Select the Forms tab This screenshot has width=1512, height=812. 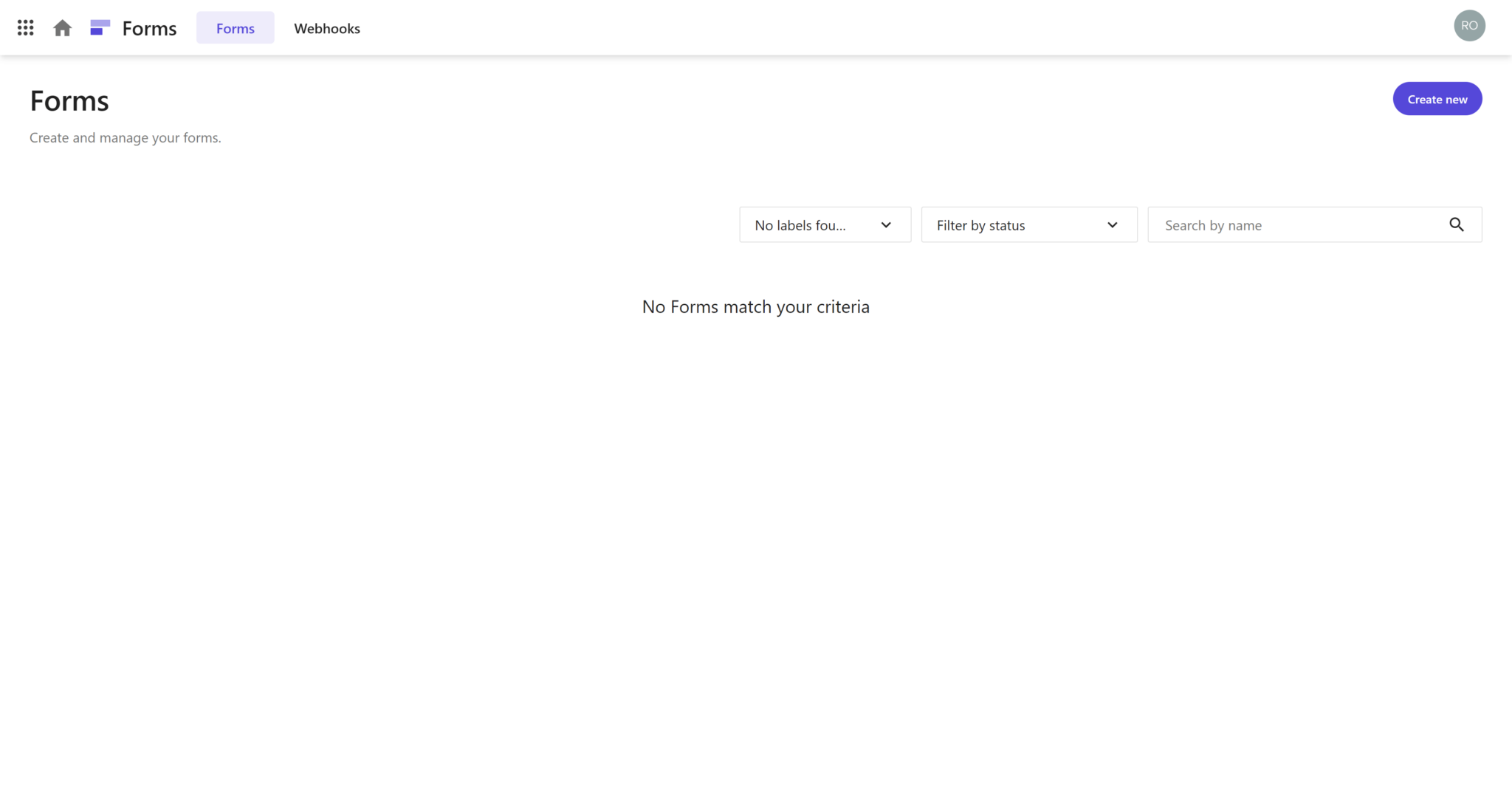click(x=235, y=27)
